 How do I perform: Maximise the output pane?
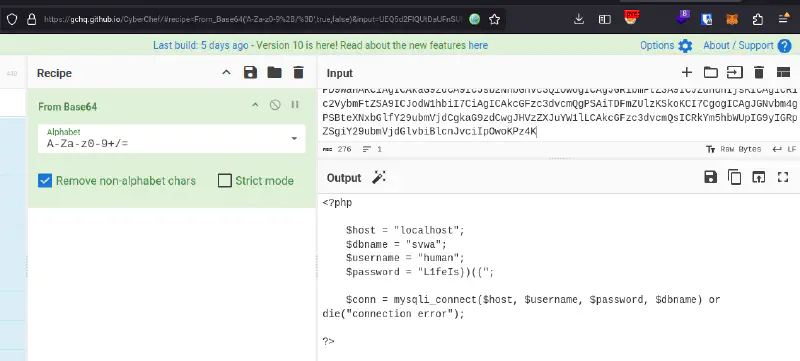coord(783,177)
